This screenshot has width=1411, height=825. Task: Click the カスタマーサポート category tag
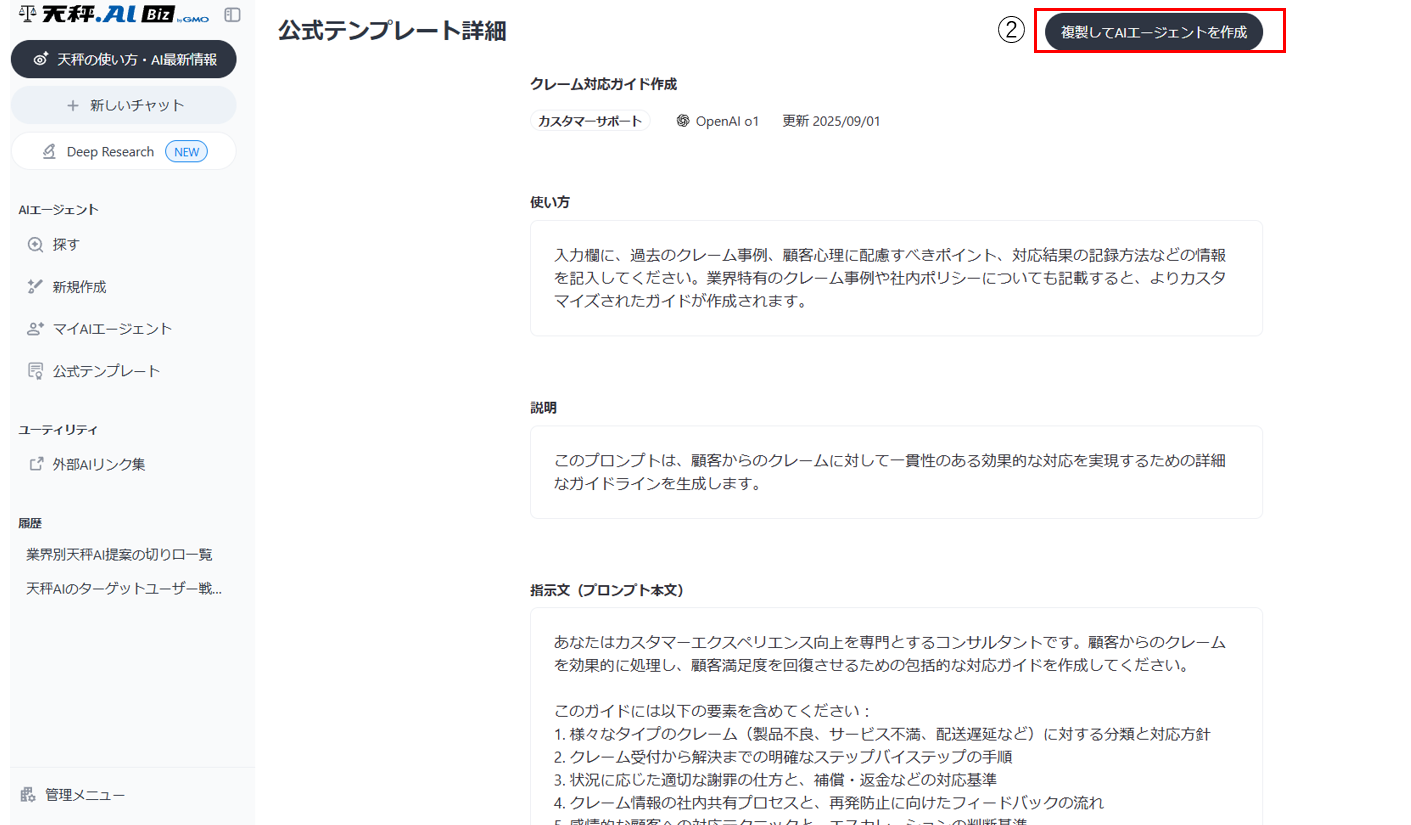tap(590, 121)
